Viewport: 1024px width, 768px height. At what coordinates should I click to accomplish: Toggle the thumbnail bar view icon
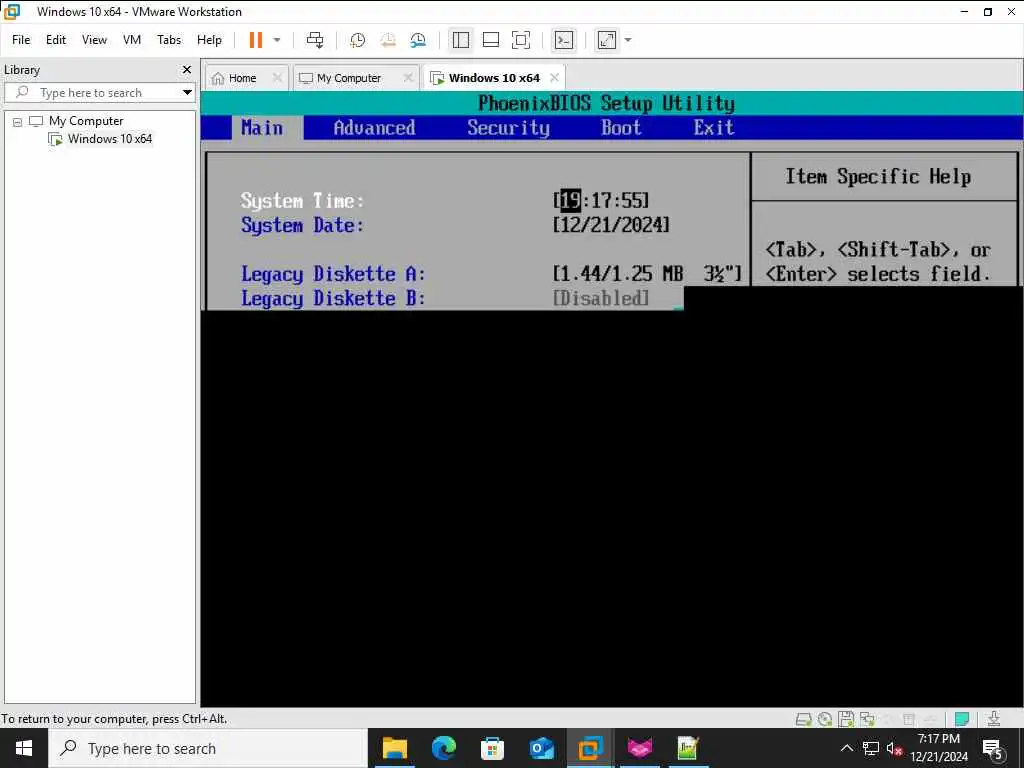(490, 40)
